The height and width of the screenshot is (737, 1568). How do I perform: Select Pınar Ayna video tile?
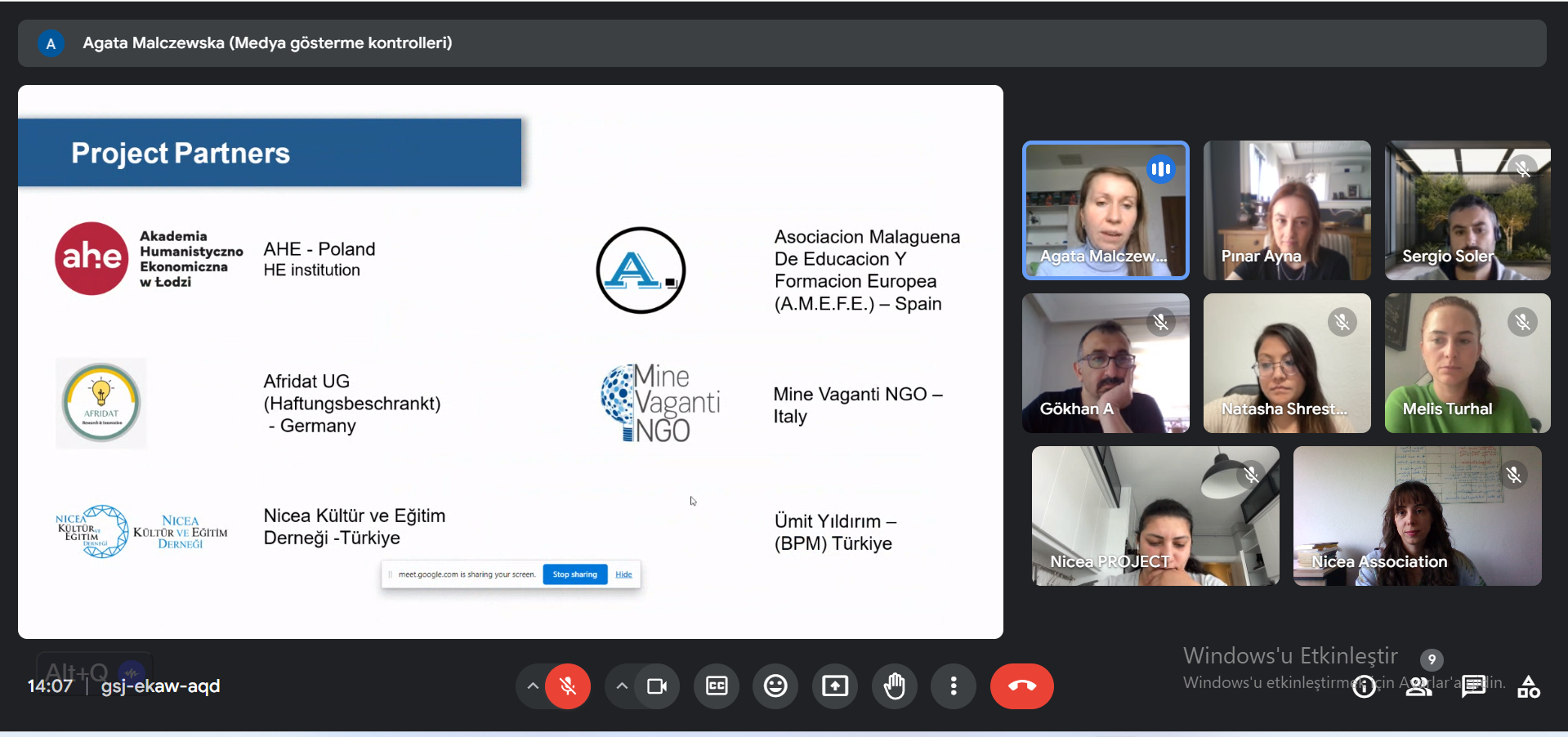pyautogui.click(x=1287, y=211)
